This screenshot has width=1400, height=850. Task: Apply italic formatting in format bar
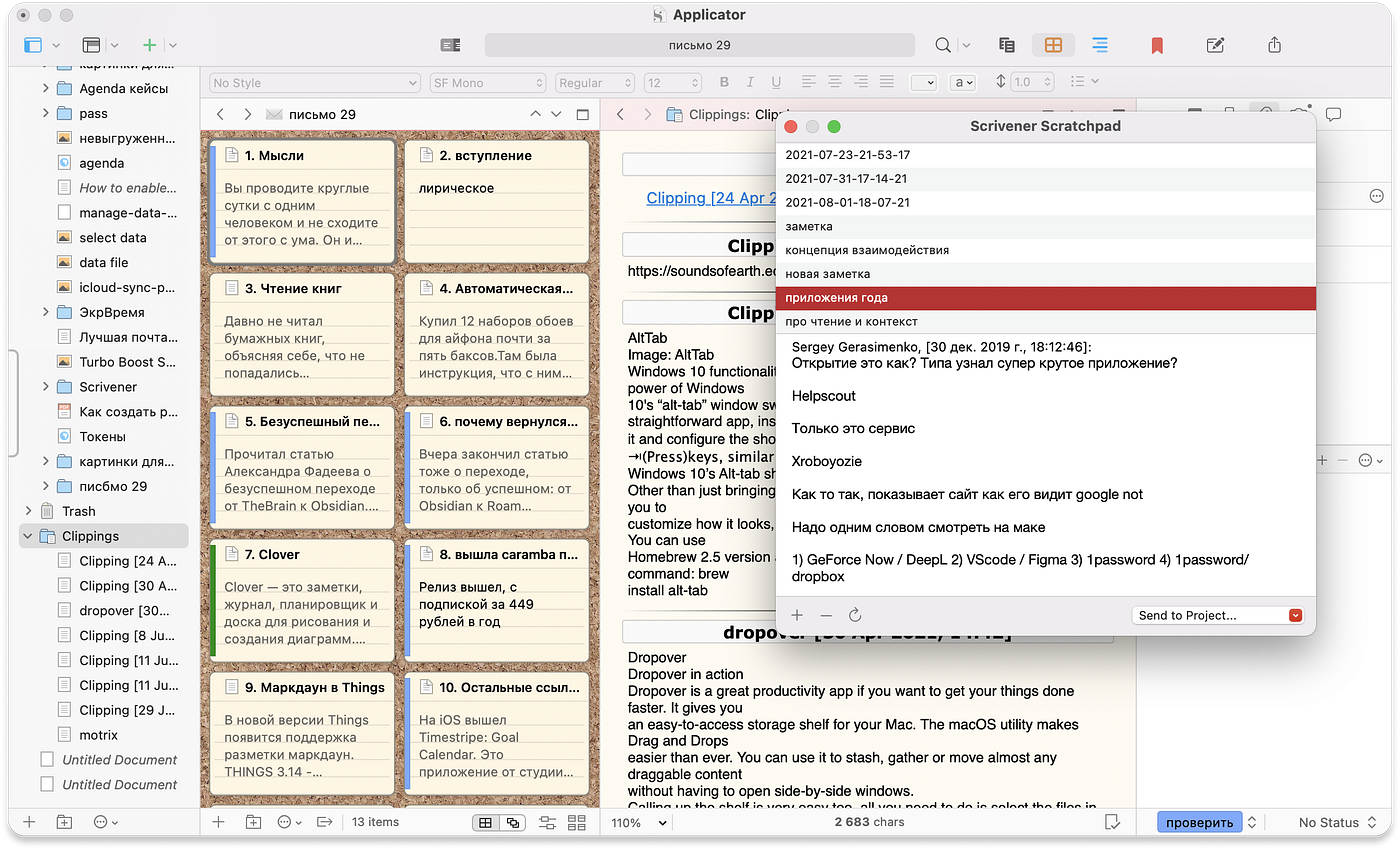coord(750,82)
